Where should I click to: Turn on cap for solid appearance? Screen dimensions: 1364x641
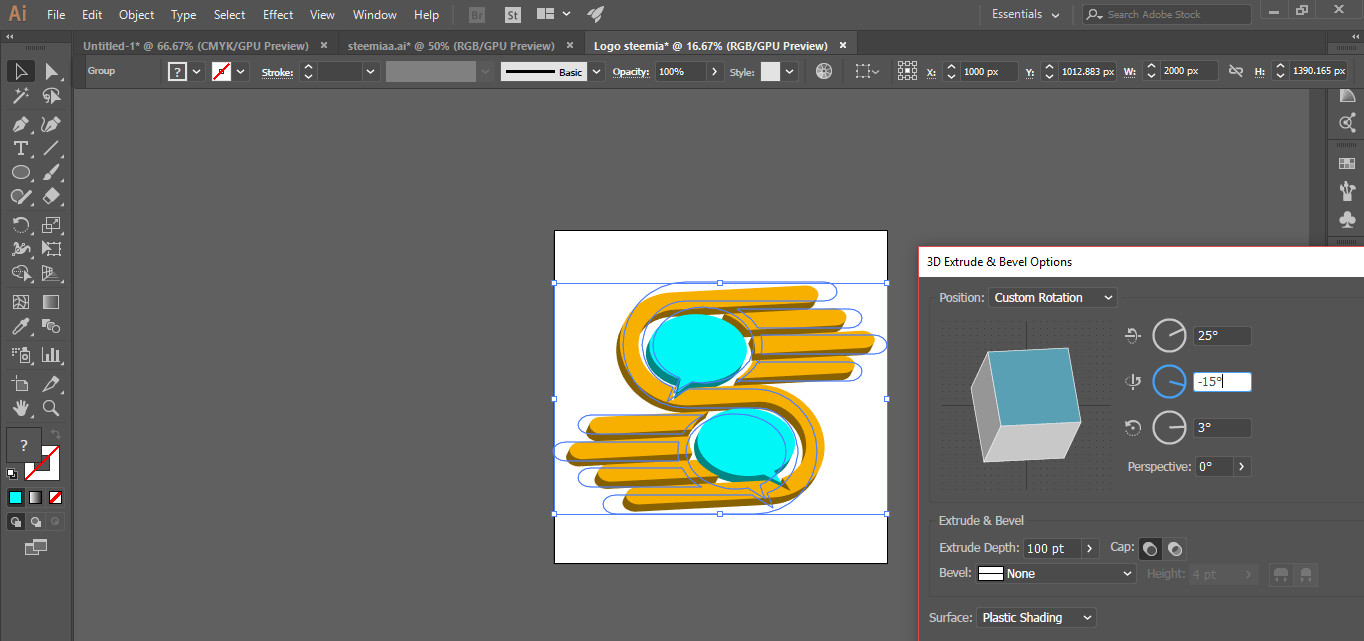pyautogui.click(x=1150, y=548)
